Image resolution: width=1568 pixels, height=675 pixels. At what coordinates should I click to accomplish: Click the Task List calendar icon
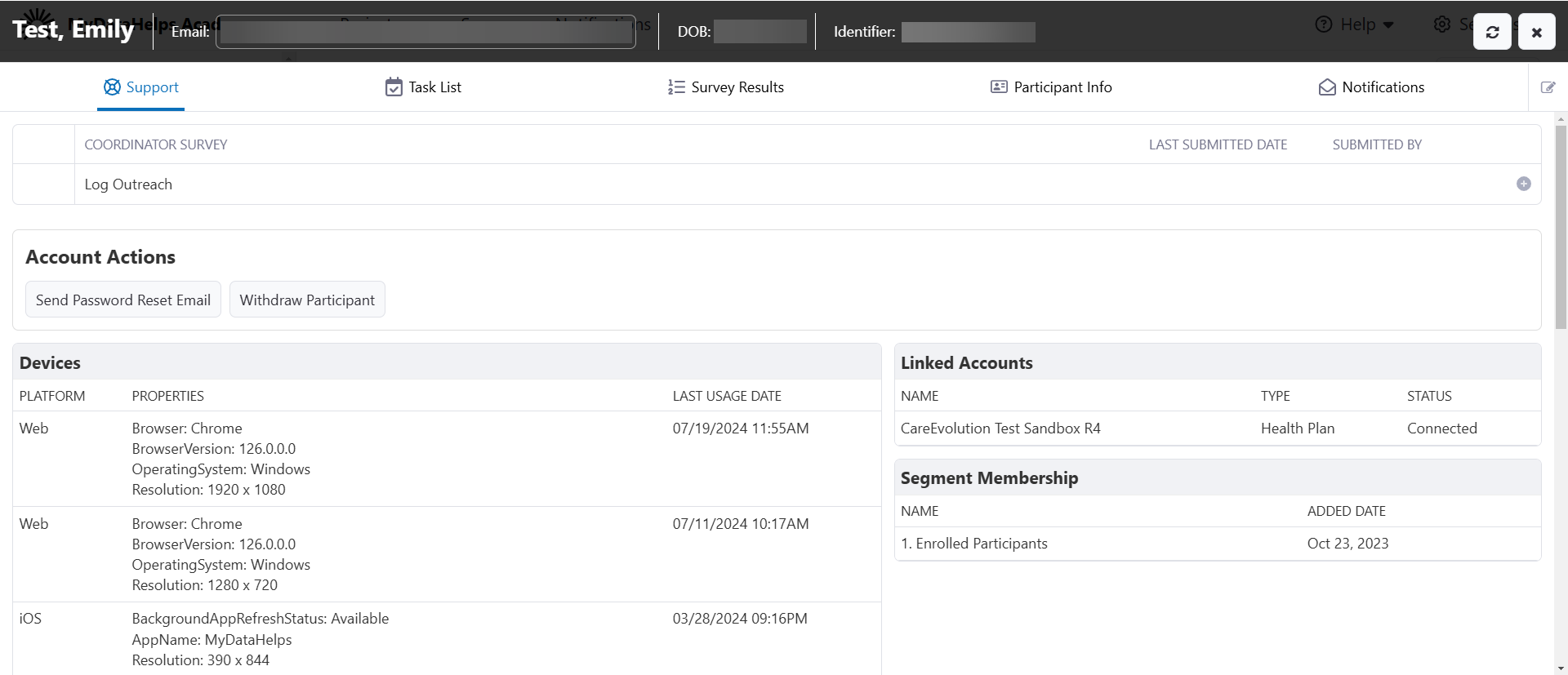coord(394,87)
